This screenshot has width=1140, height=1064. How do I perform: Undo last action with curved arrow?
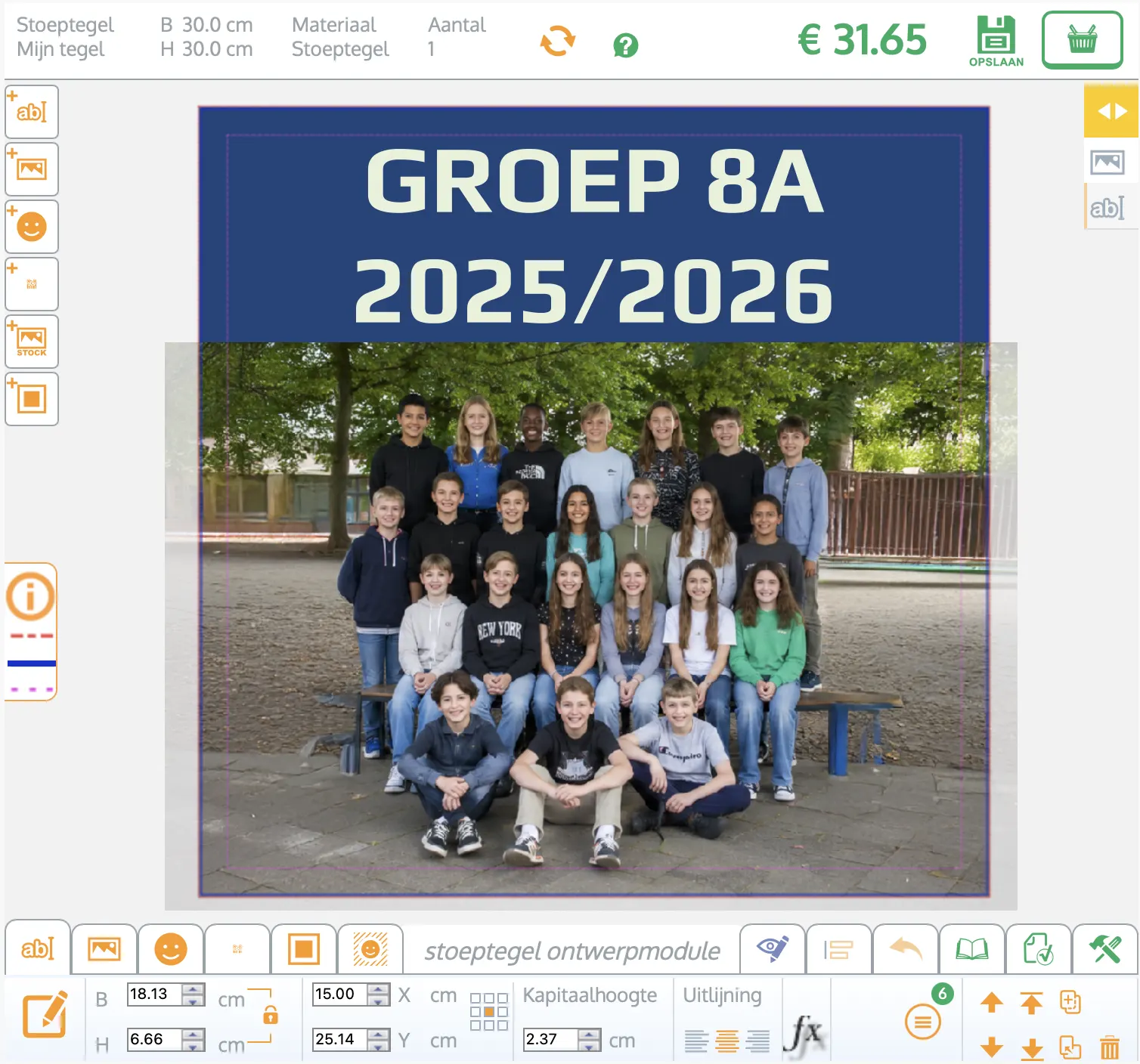[906, 949]
